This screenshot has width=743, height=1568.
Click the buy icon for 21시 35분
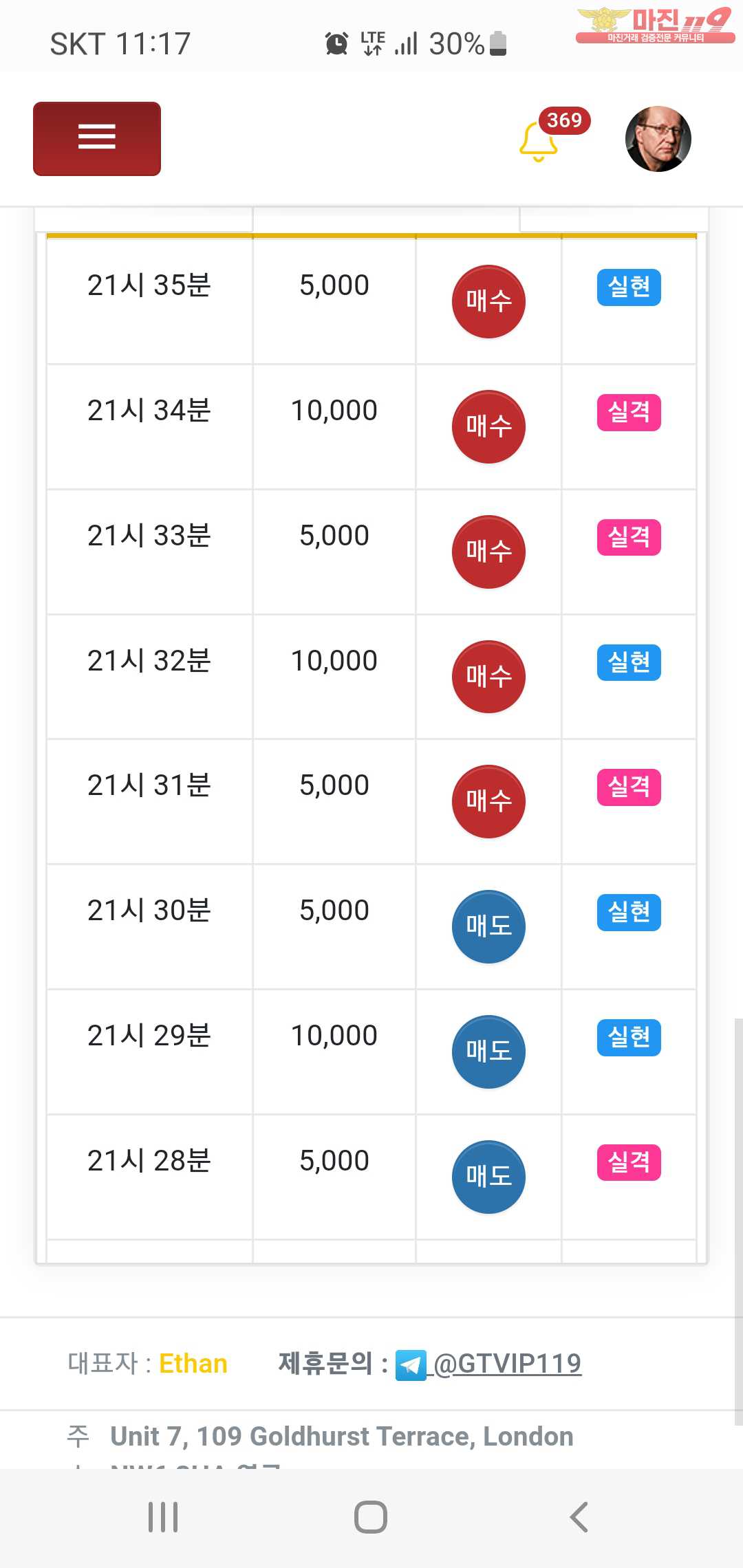tap(488, 301)
